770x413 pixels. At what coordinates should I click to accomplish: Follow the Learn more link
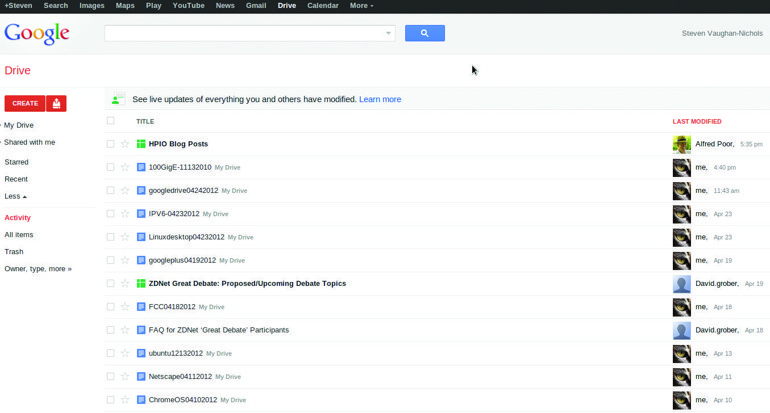tap(380, 99)
